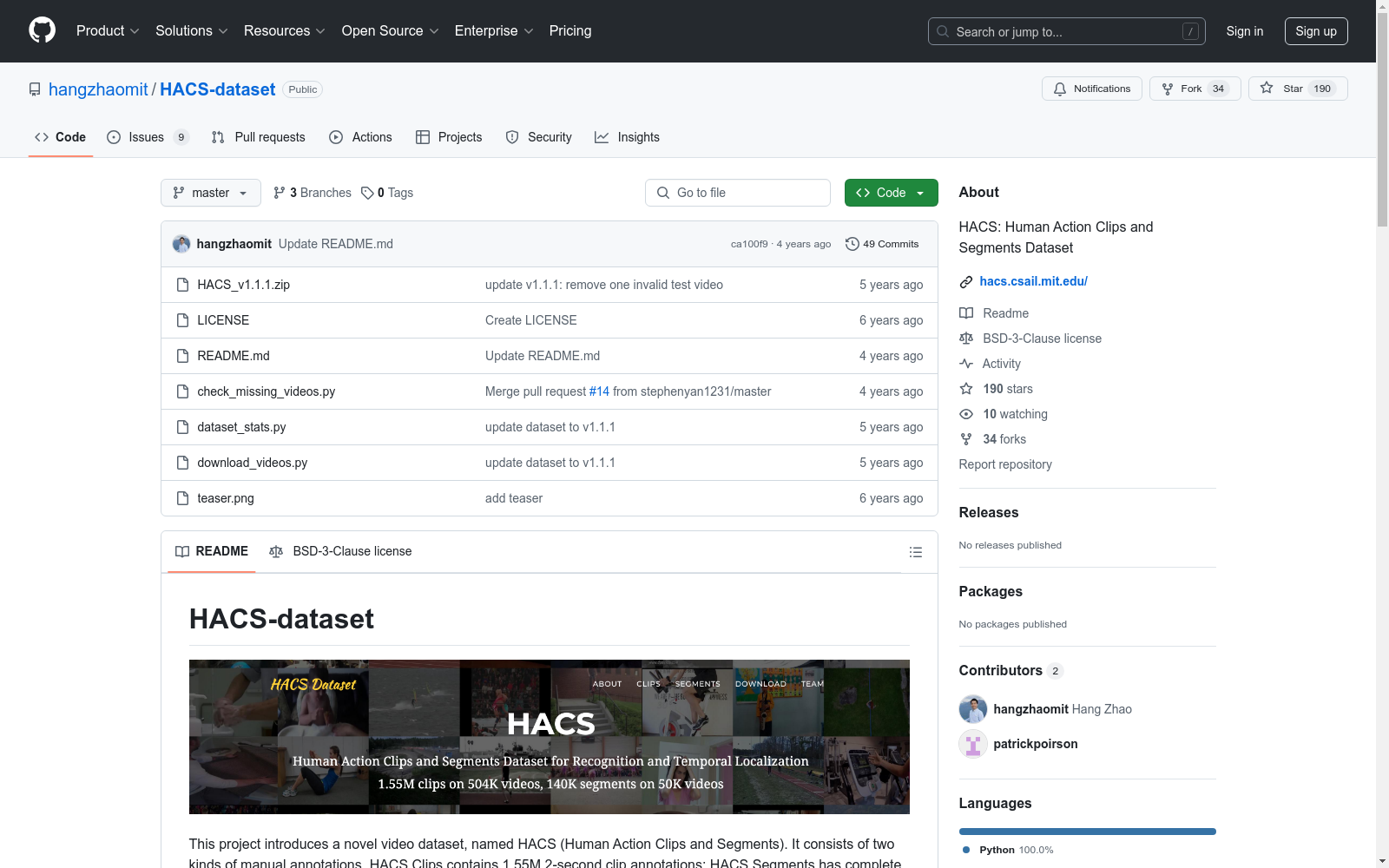The height and width of the screenshot is (868, 1389).
Task: Open the Security tab
Action: point(538,137)
